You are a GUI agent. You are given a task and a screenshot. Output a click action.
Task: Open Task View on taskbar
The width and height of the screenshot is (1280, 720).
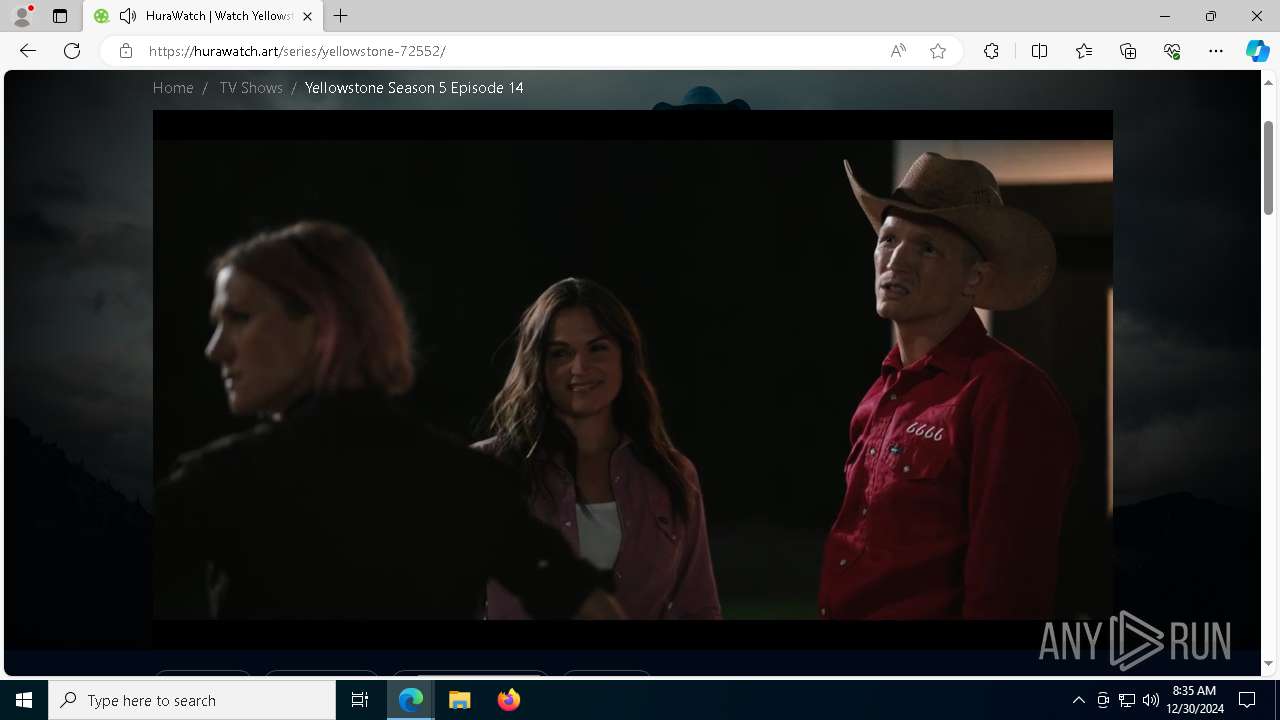tap(360, 700)
